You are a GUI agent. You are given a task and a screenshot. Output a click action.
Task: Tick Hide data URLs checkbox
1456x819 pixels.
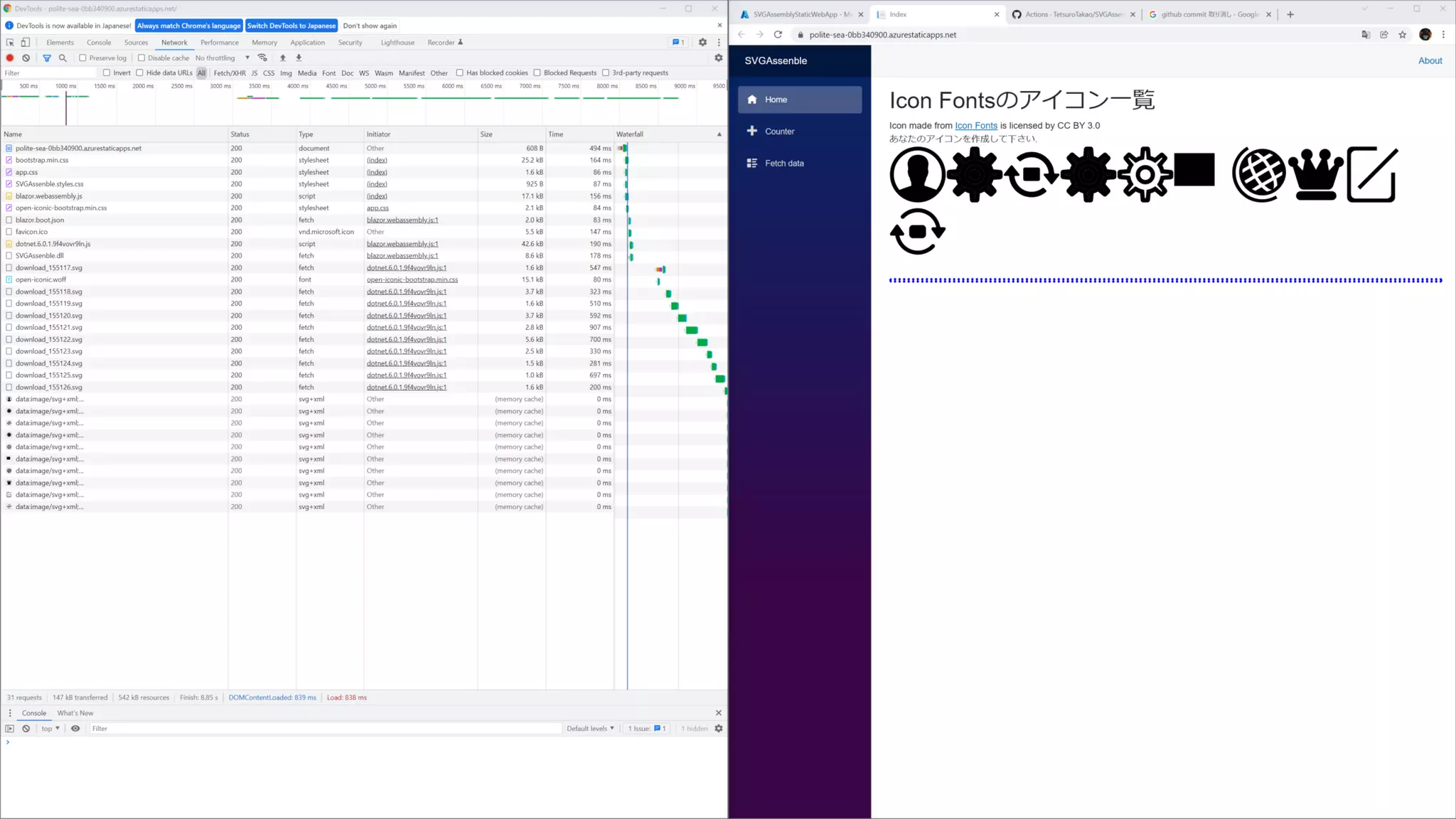pos(140,73)
